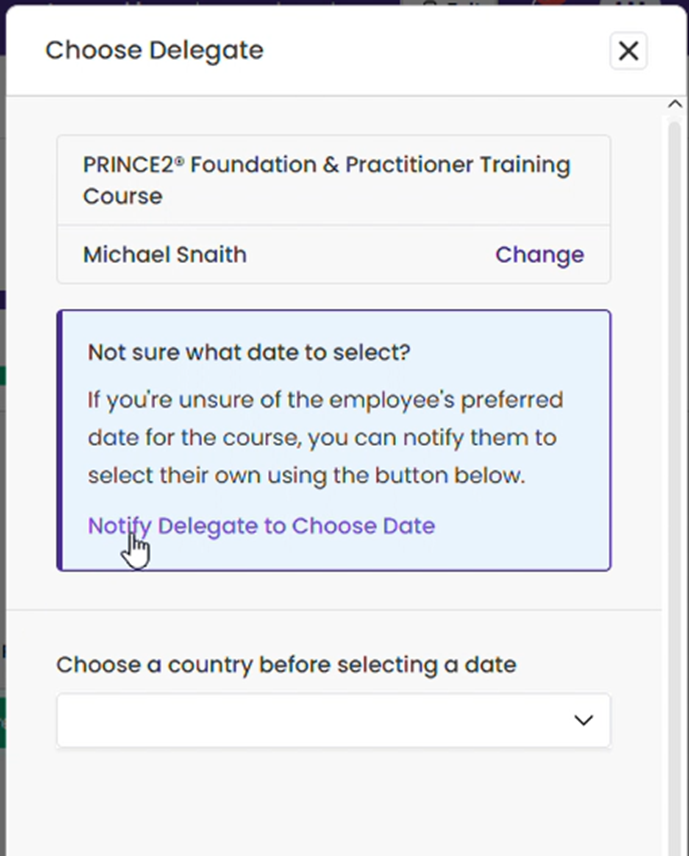Click the chevron in the country dropdown
Screen dimensions: 689x856
[584, 720]
